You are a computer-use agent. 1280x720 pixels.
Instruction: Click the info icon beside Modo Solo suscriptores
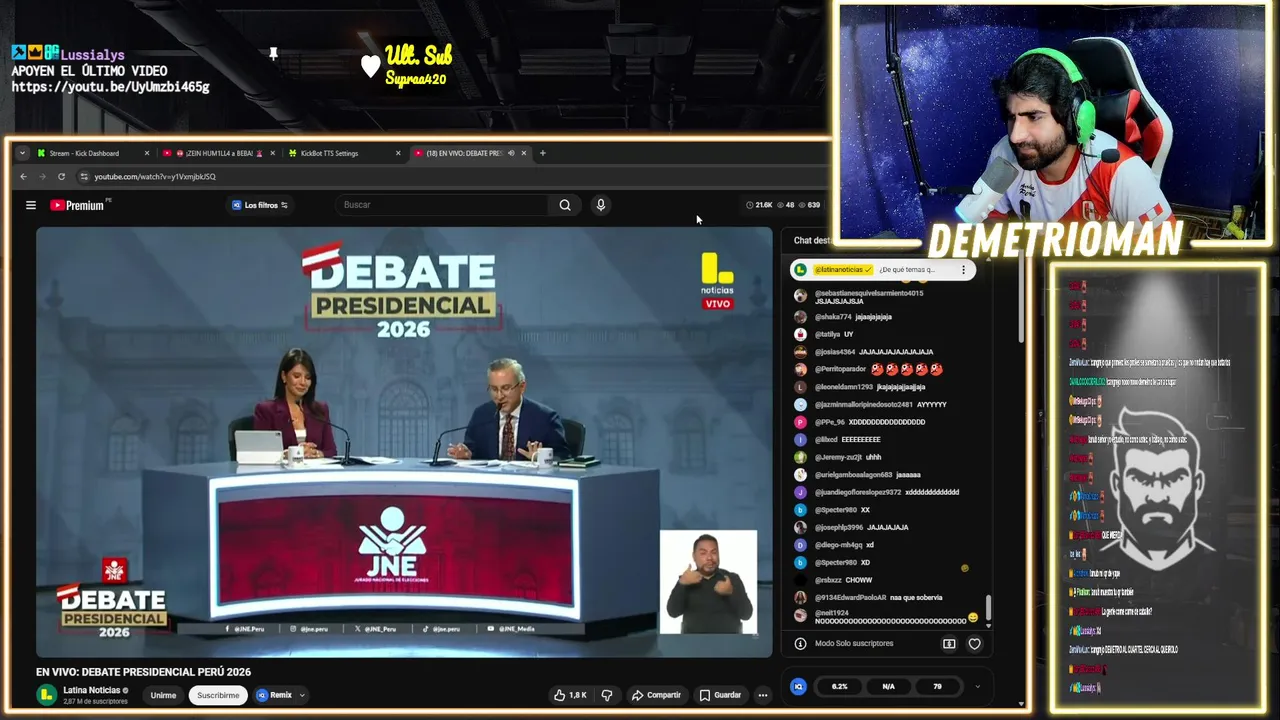pos(800,644)
